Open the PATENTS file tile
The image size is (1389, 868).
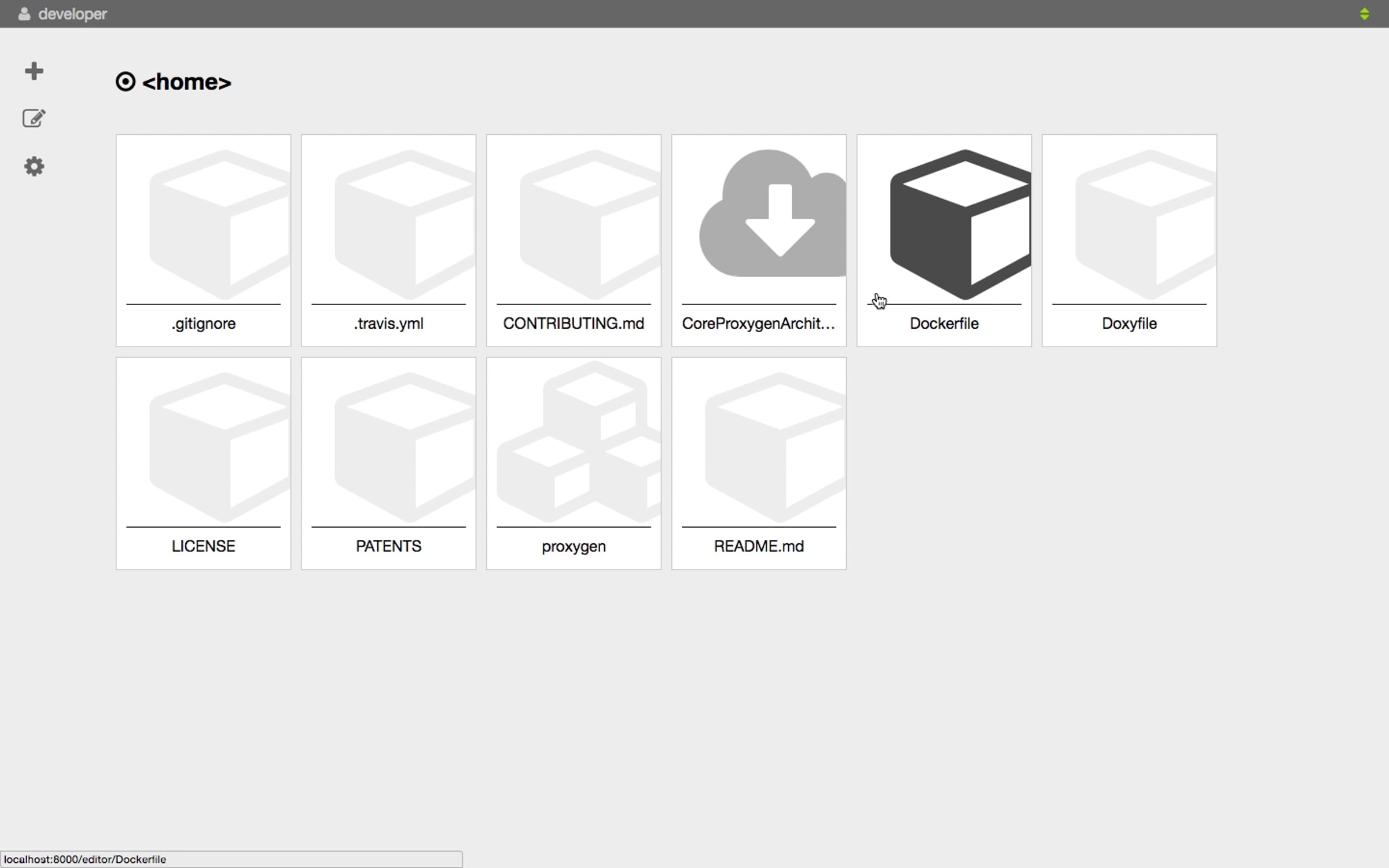pos(388,463)
